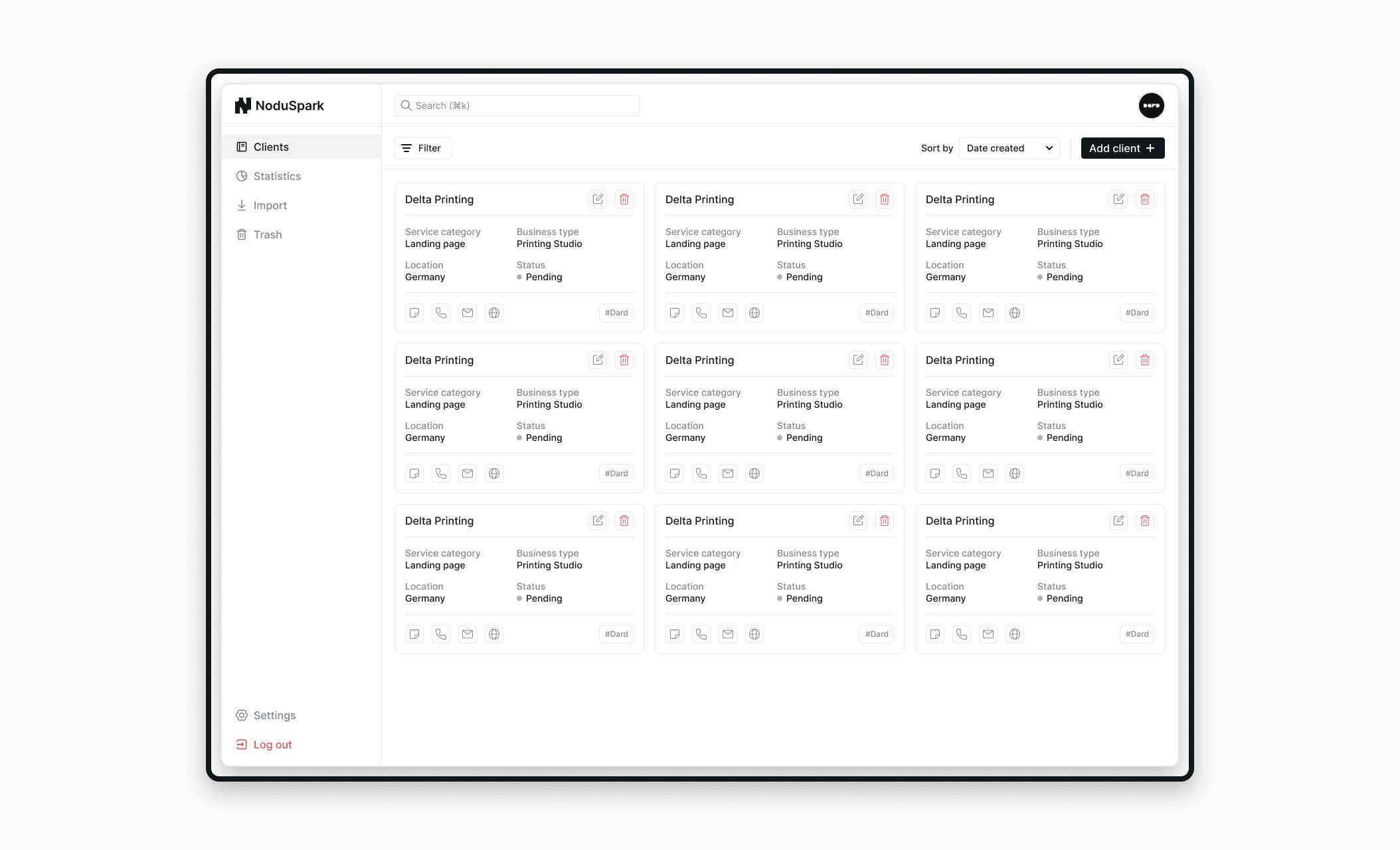The width and height of the screenshot is (1400, 850).
Task: Open notes on top-left Delta Printing card
Action: click(x=414, y=313)
